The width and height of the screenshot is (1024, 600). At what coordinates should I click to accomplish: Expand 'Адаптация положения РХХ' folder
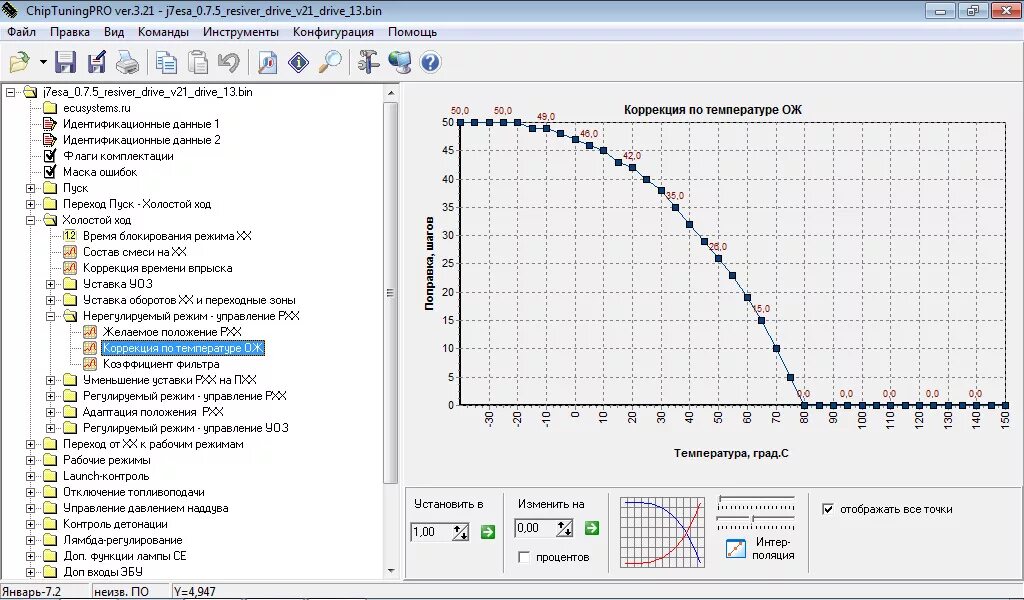coord(50,412)
